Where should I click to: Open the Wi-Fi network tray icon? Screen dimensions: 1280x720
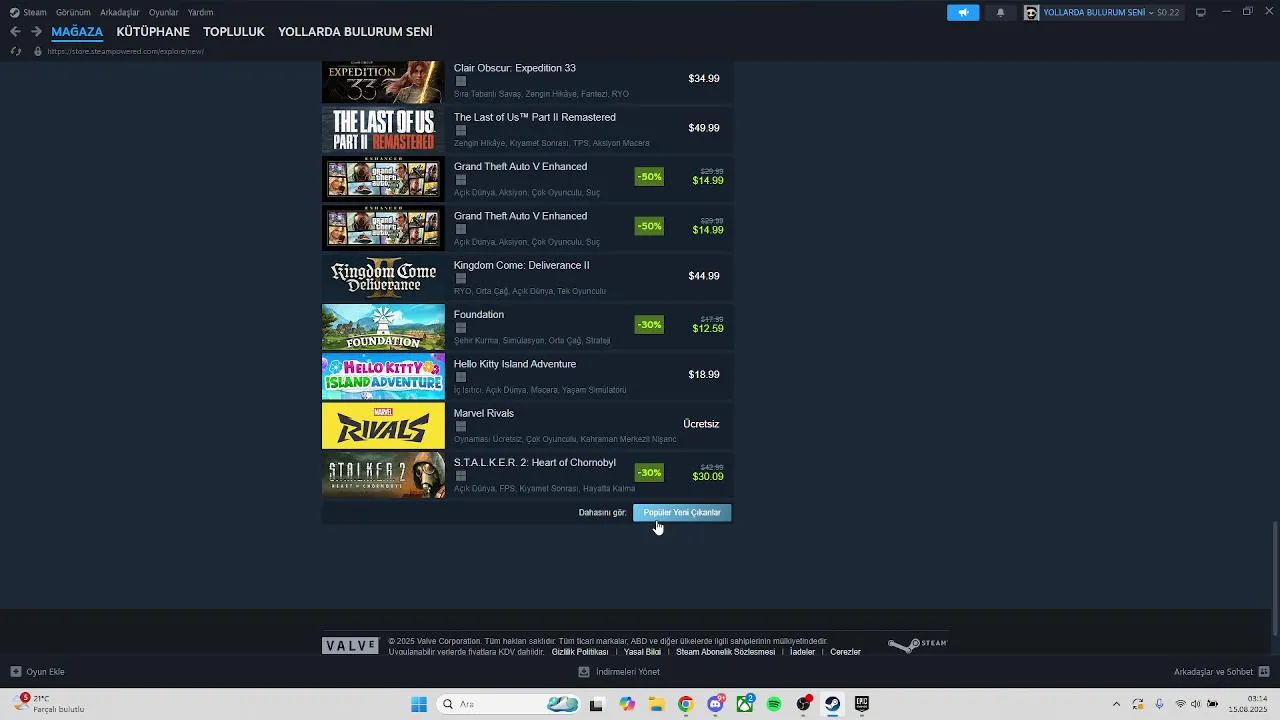pyautogui.click(x=1180, y=704)
